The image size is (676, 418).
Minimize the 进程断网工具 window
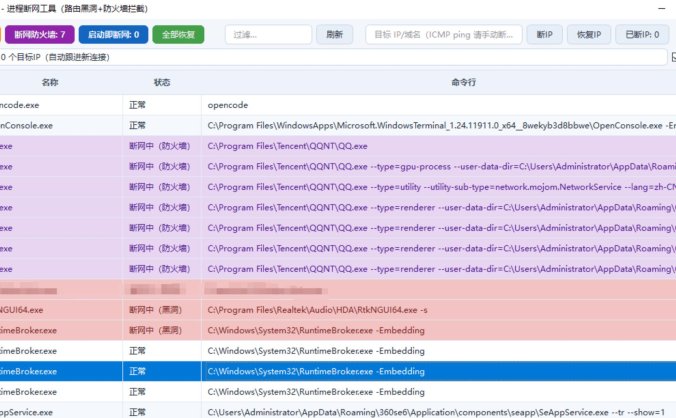tap(661, 9)
